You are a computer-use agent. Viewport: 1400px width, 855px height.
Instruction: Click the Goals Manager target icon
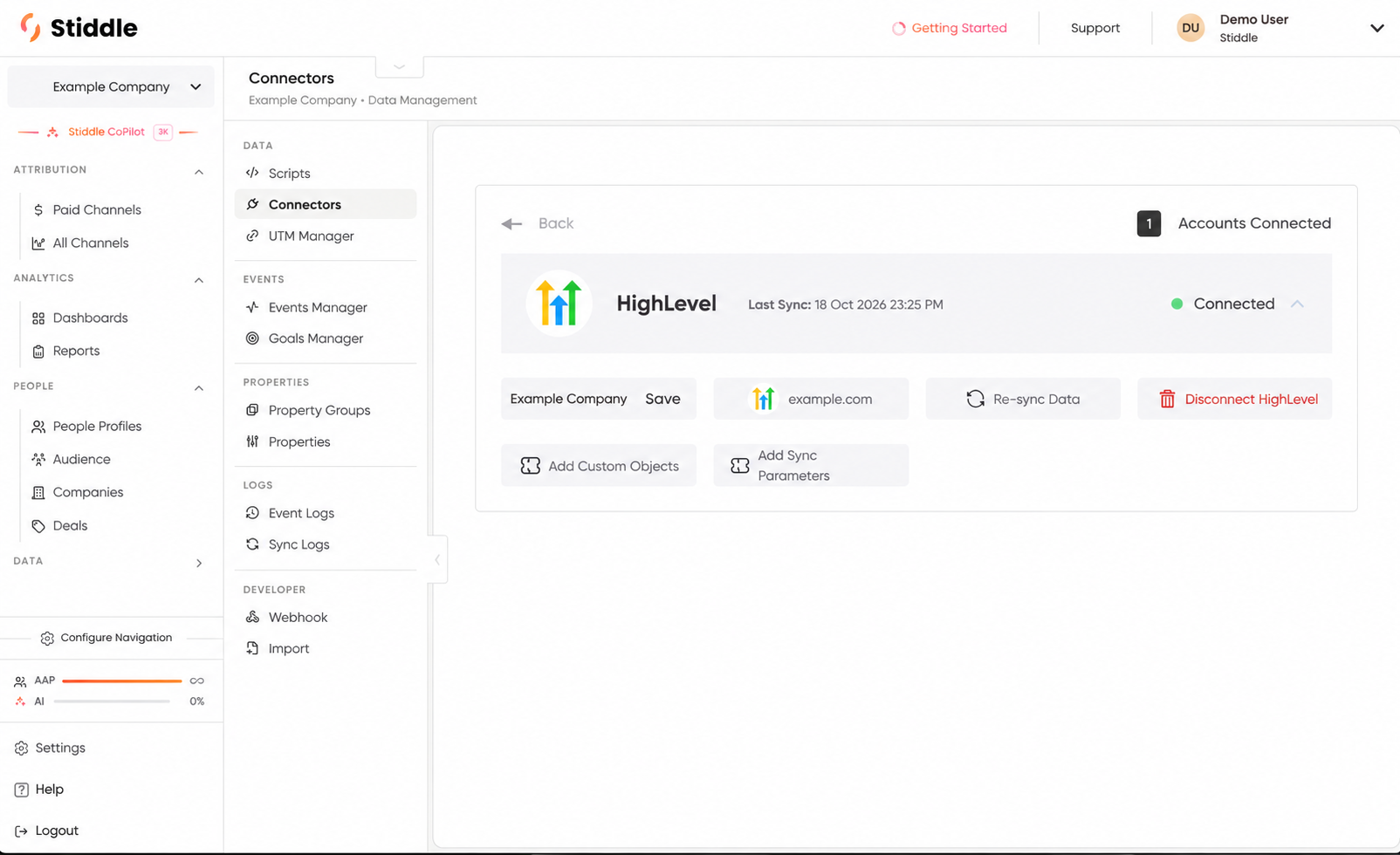tap(252, 339)
